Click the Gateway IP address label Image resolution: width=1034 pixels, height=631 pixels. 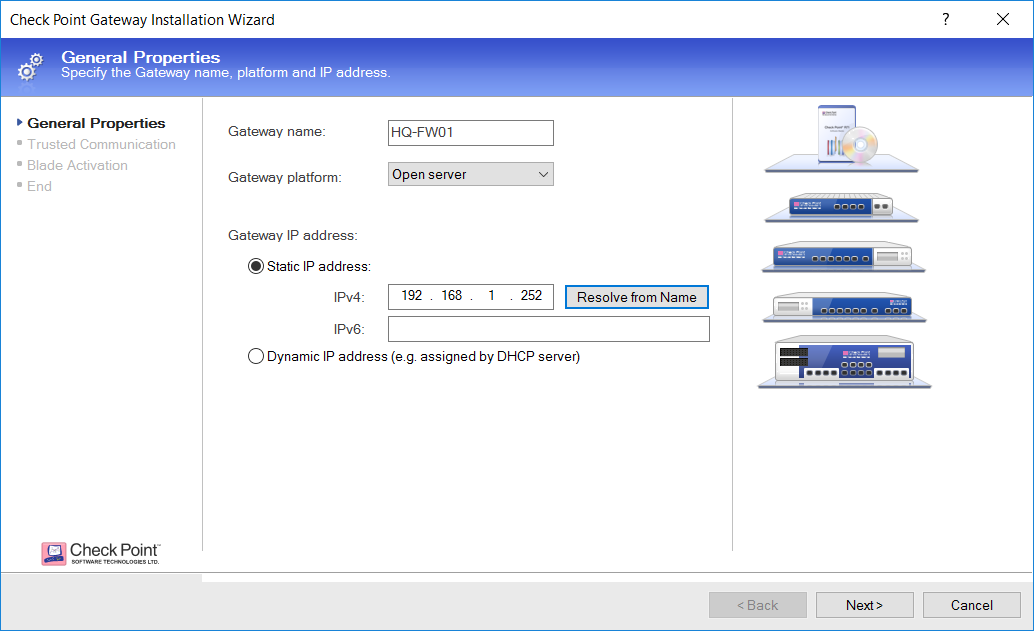coord(293,235)
